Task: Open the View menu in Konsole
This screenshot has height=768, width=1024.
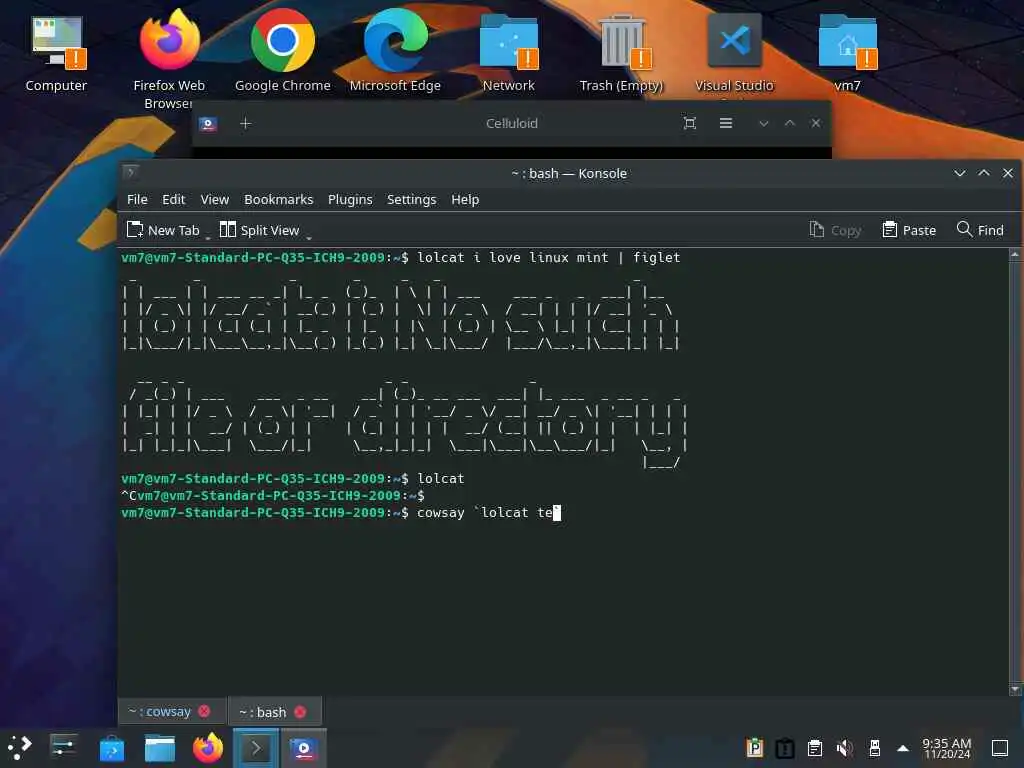Action: point(214,200)
